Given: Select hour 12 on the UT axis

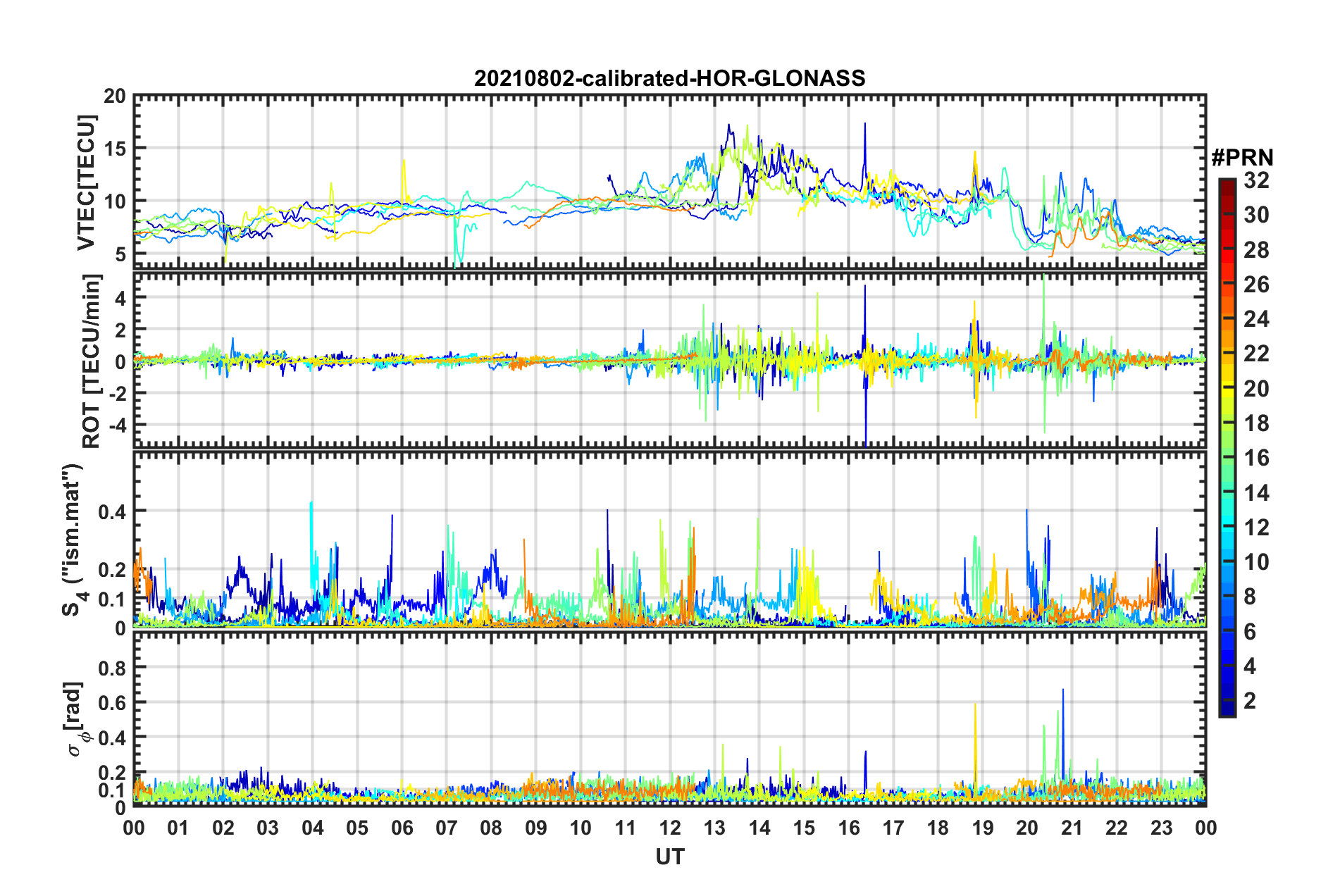Looking at the screenshot, I should point(669,827).
